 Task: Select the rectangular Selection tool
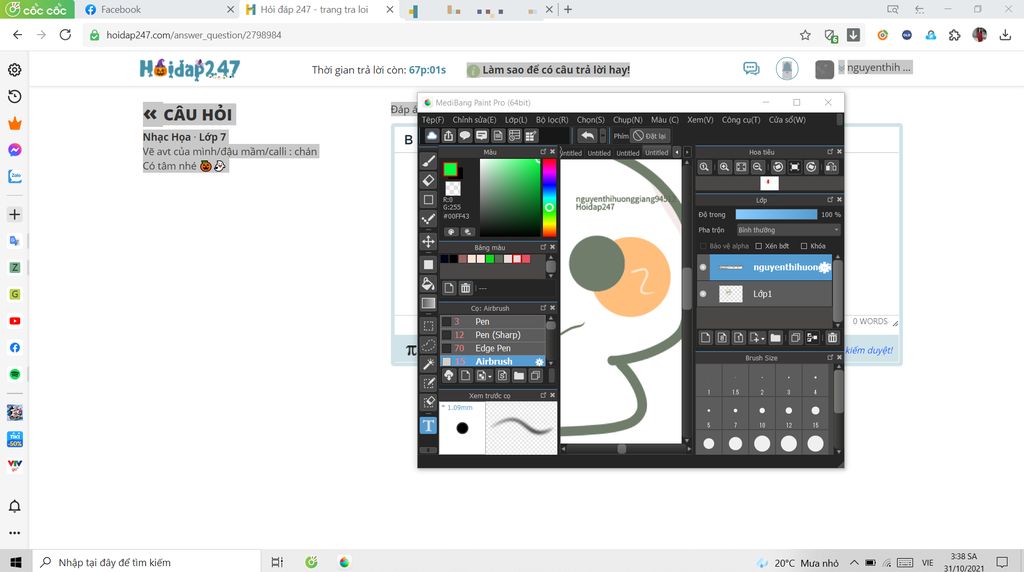point(428,326)
